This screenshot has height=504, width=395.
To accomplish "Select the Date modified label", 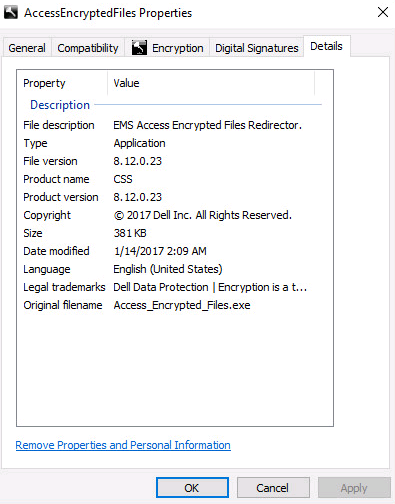I will pyautogui.click(x=56, y=251).
